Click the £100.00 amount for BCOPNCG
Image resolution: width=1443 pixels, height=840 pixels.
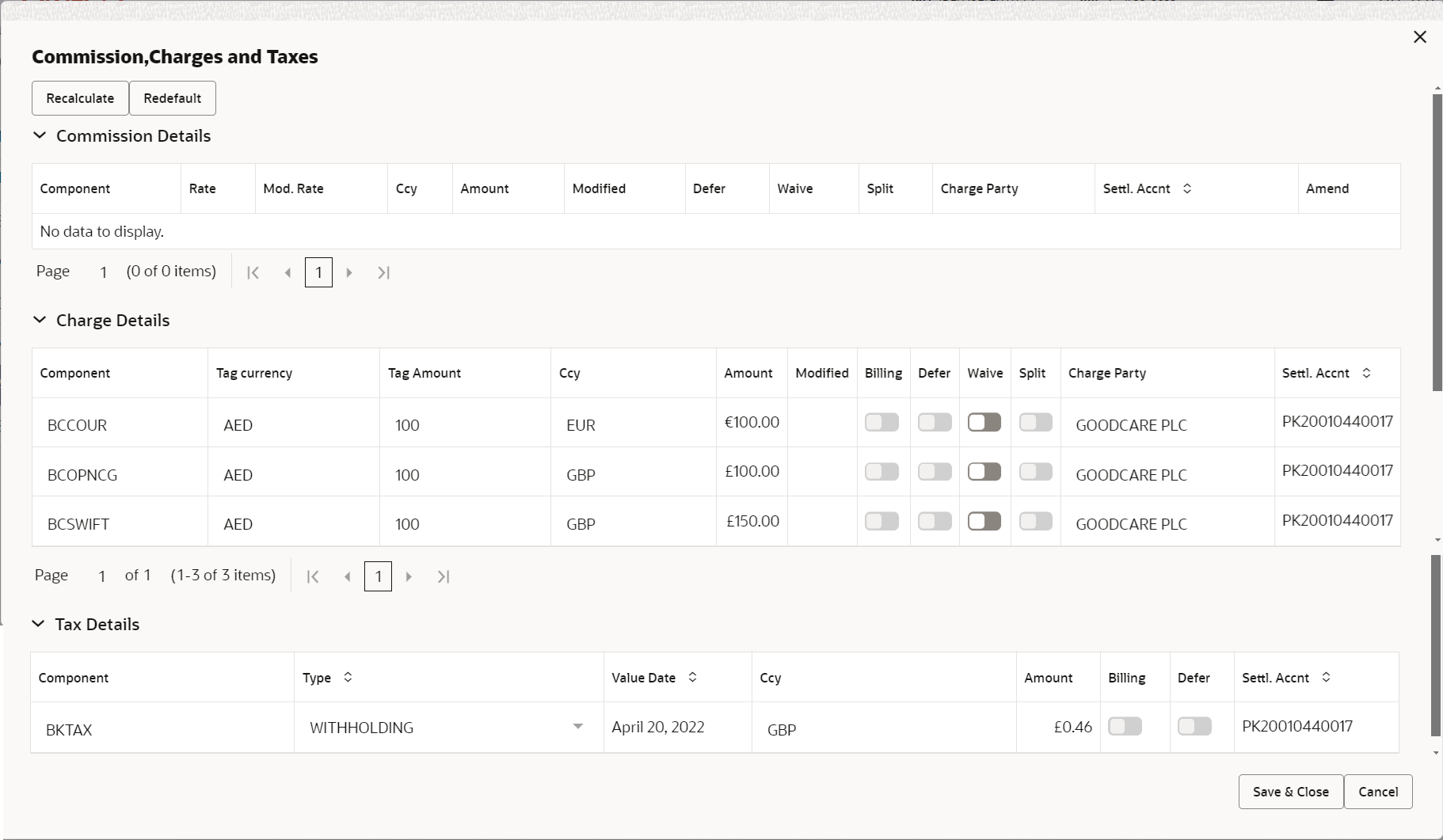[752, 471]
